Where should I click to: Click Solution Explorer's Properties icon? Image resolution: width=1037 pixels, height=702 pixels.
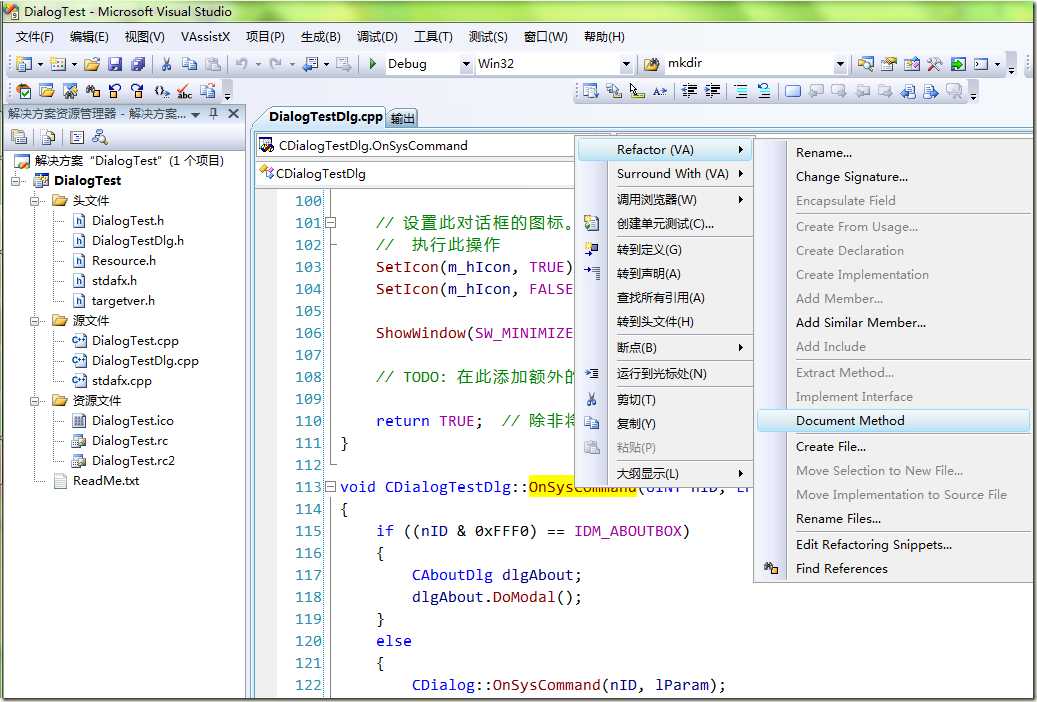[19, 138]
